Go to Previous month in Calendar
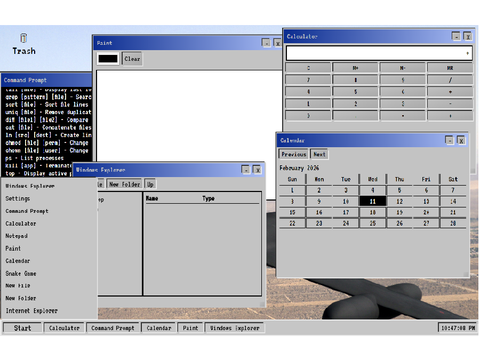480x360 pixels. click(293, 154)
